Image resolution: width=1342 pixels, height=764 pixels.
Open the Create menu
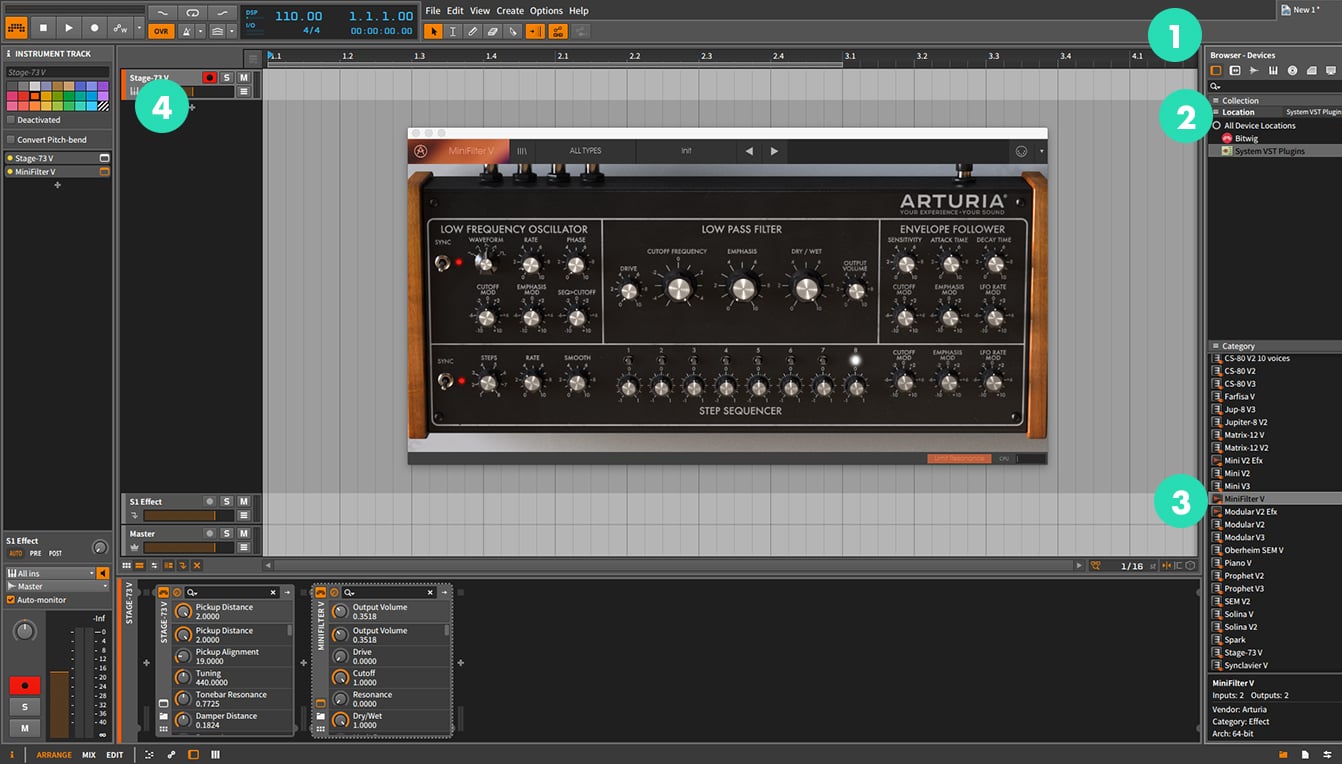(510, 11)
